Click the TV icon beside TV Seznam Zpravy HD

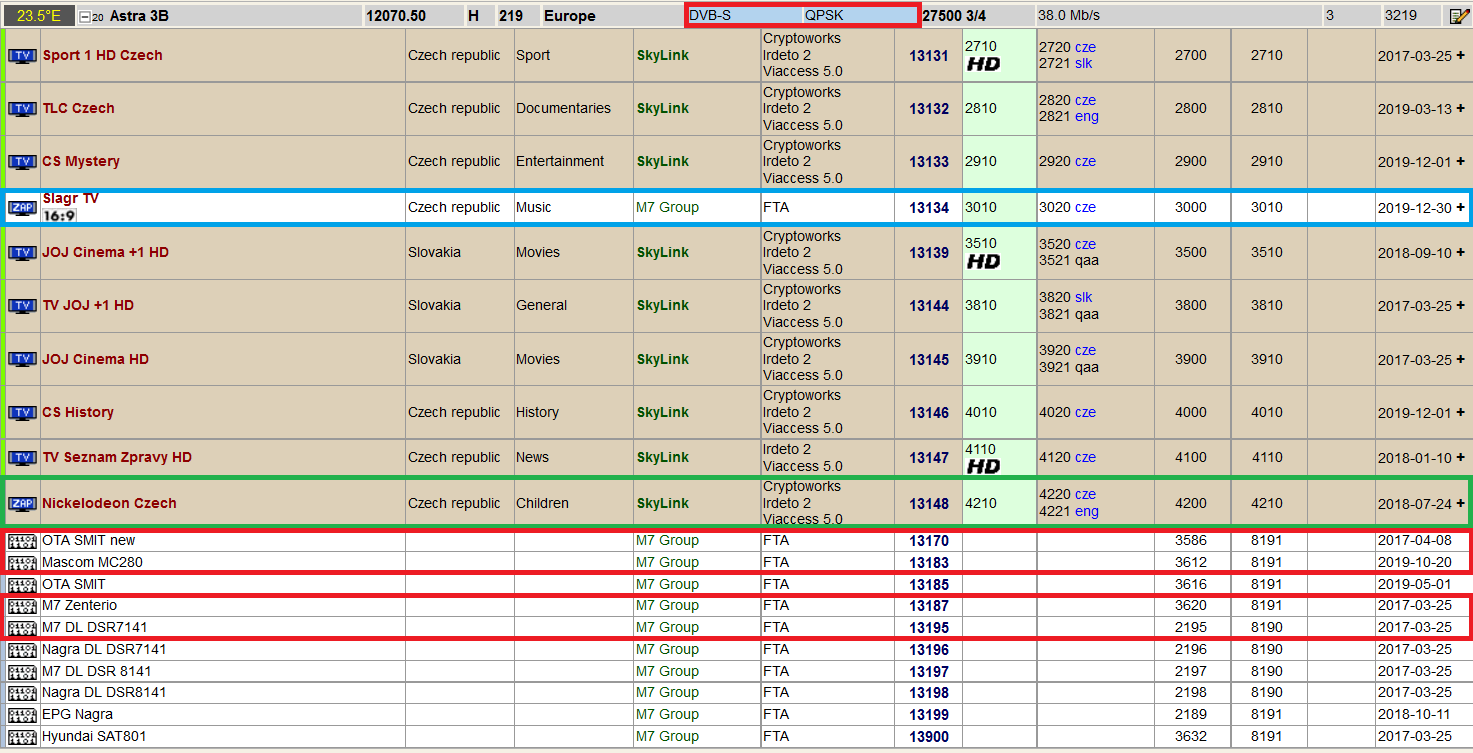(22, 458)
